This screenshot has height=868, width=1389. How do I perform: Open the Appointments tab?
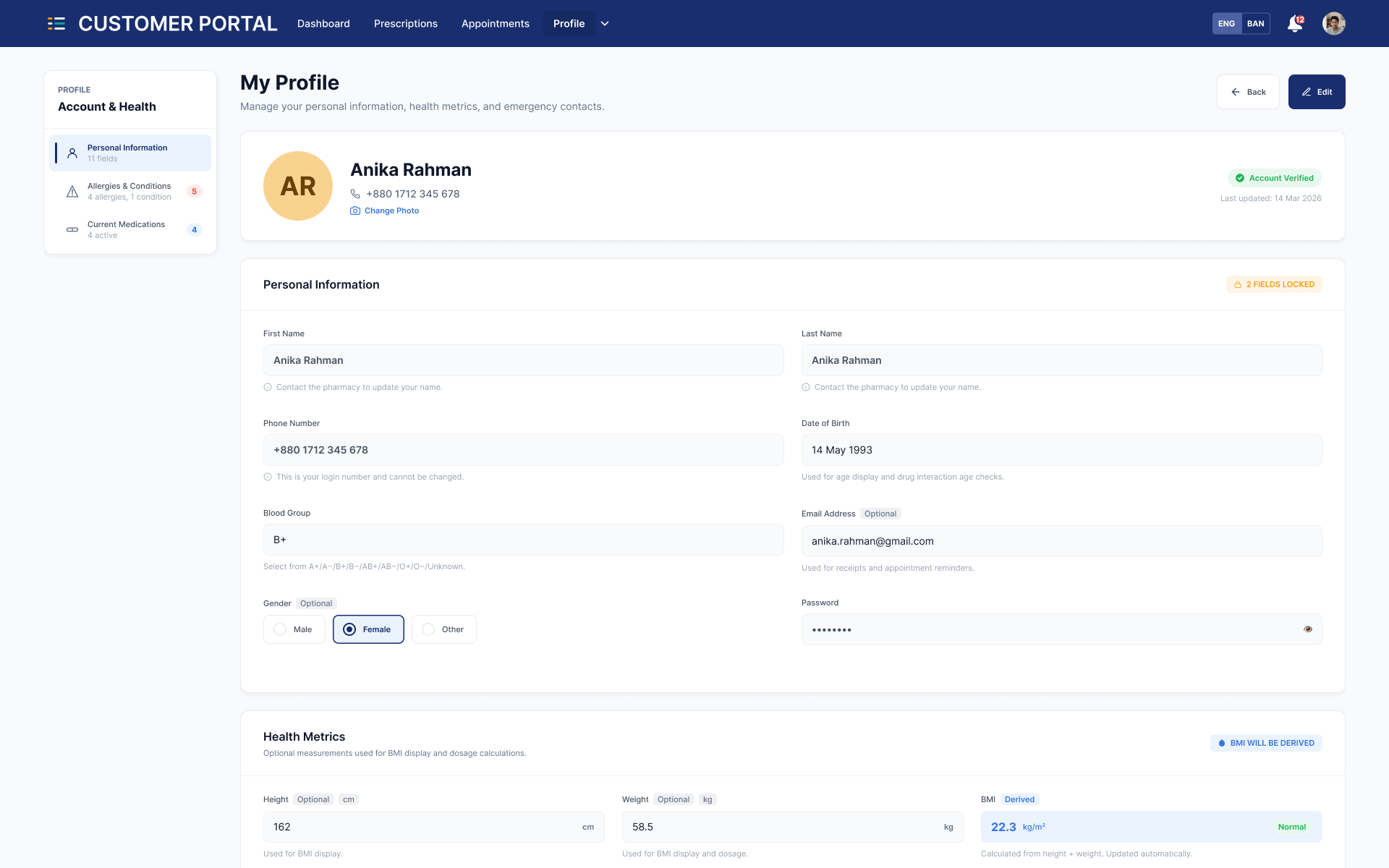coord(496,24)
